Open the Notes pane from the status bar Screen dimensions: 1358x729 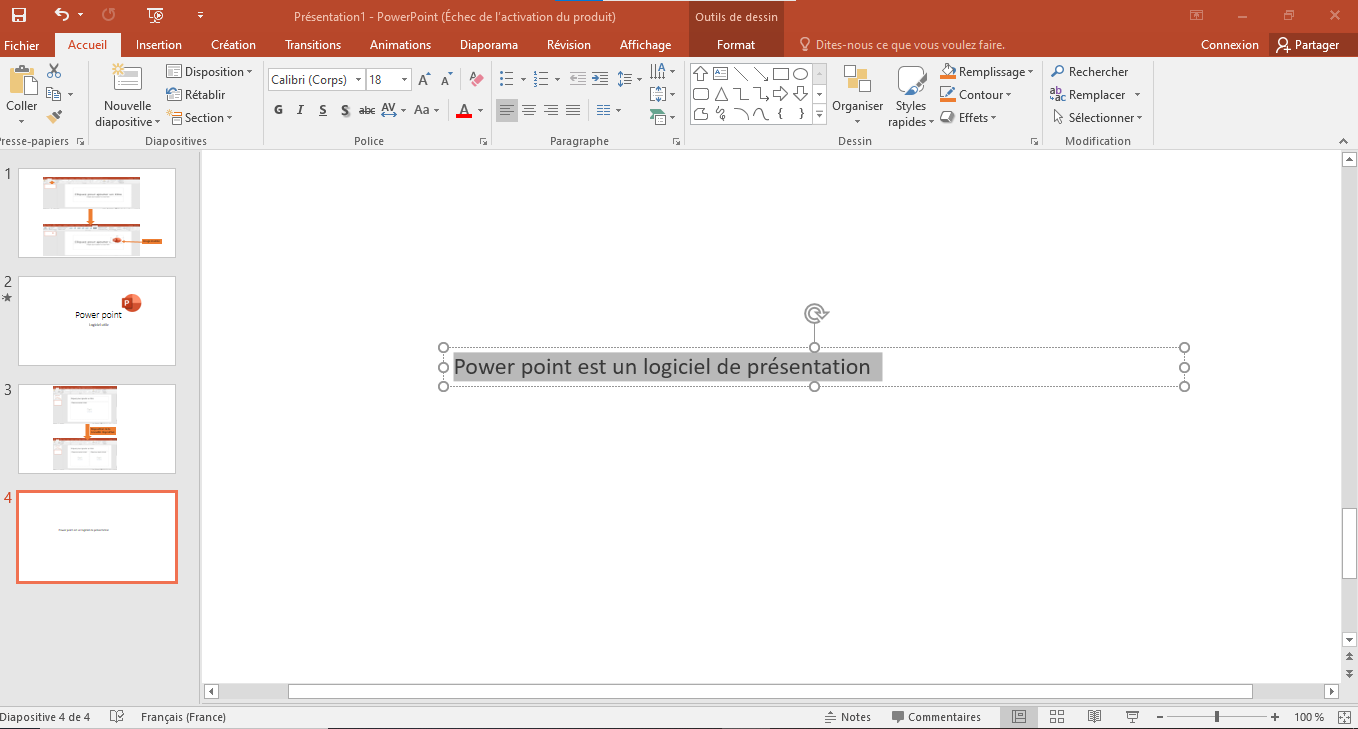pos(847,717)
